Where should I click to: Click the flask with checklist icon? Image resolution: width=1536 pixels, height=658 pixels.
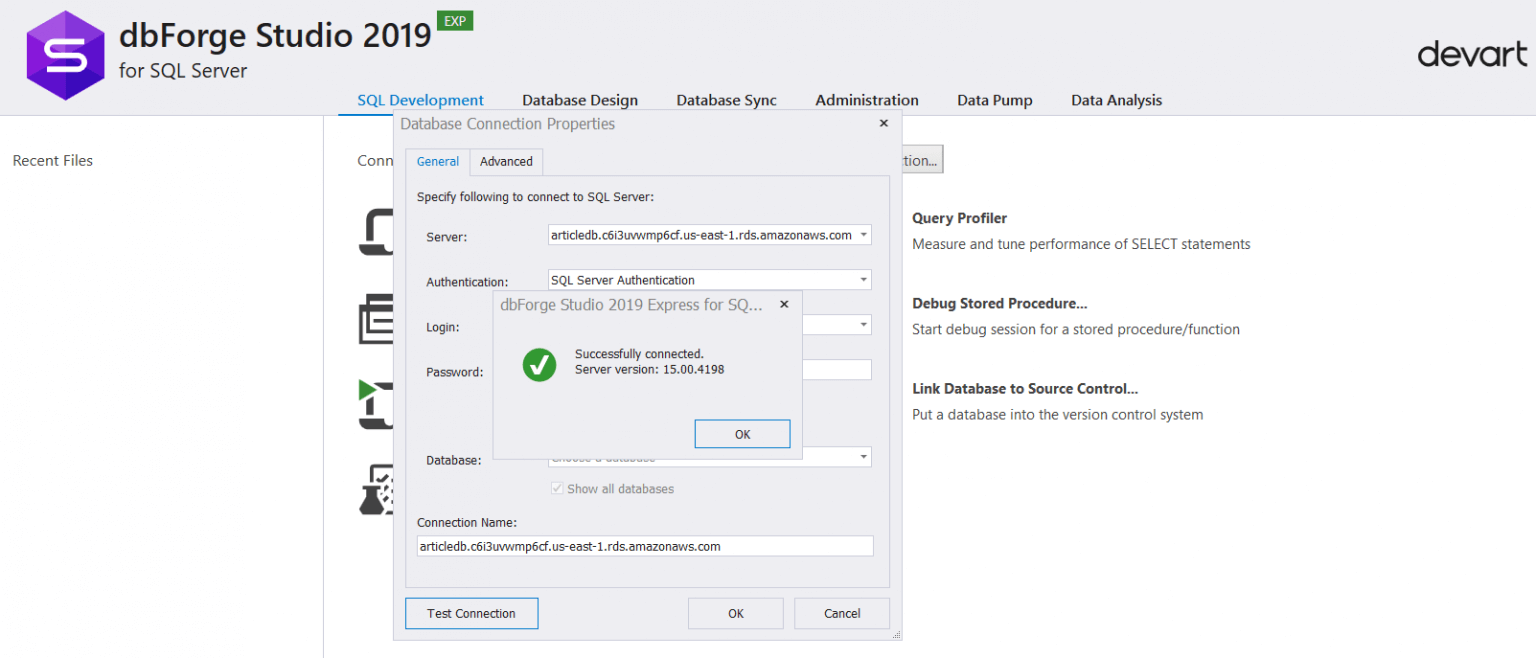[376, 490]
